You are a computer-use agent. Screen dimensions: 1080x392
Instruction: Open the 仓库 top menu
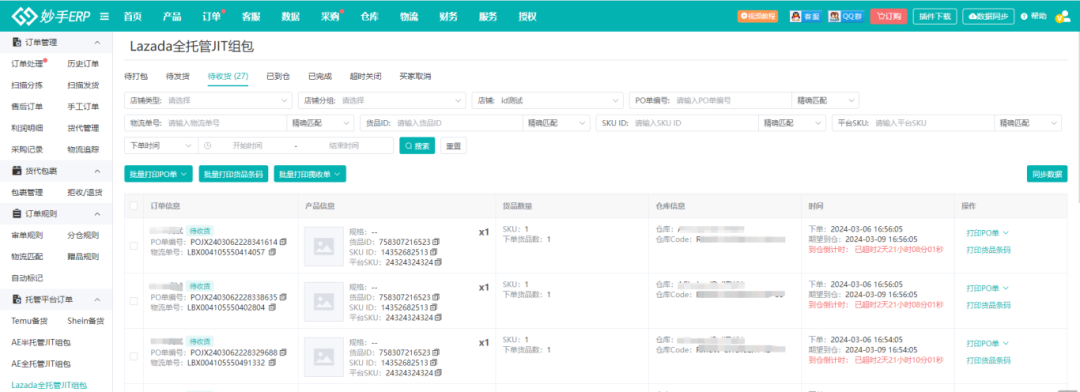coord(370,17)
